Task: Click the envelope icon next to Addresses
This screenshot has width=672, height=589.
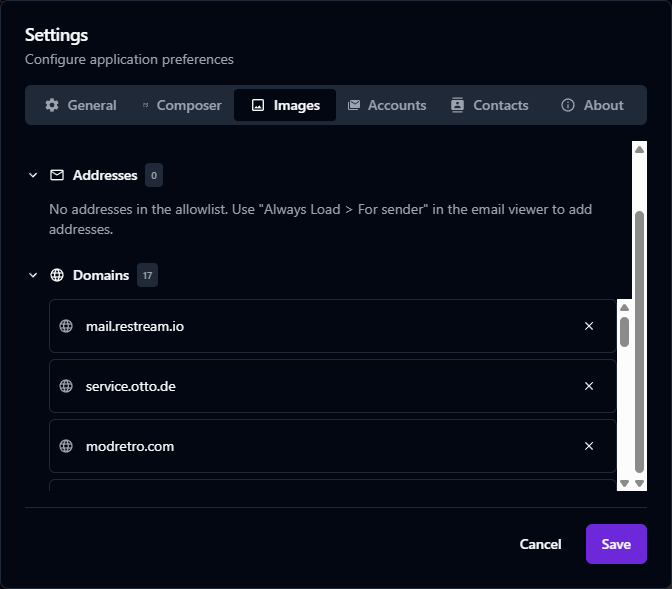Action: (57, 175)
